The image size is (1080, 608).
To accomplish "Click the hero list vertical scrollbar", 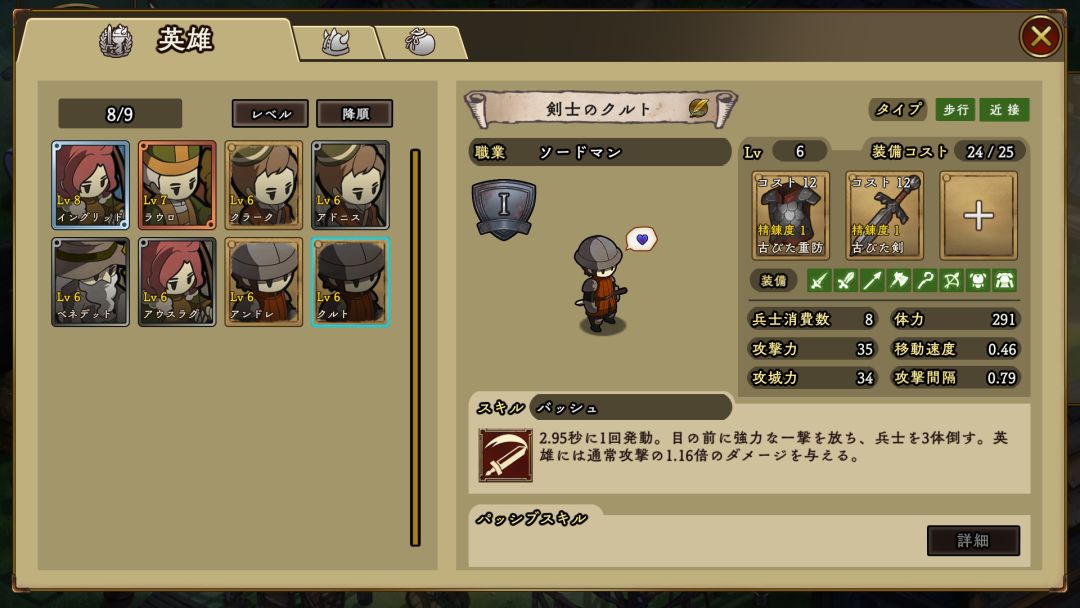I will tap(415, 348).
